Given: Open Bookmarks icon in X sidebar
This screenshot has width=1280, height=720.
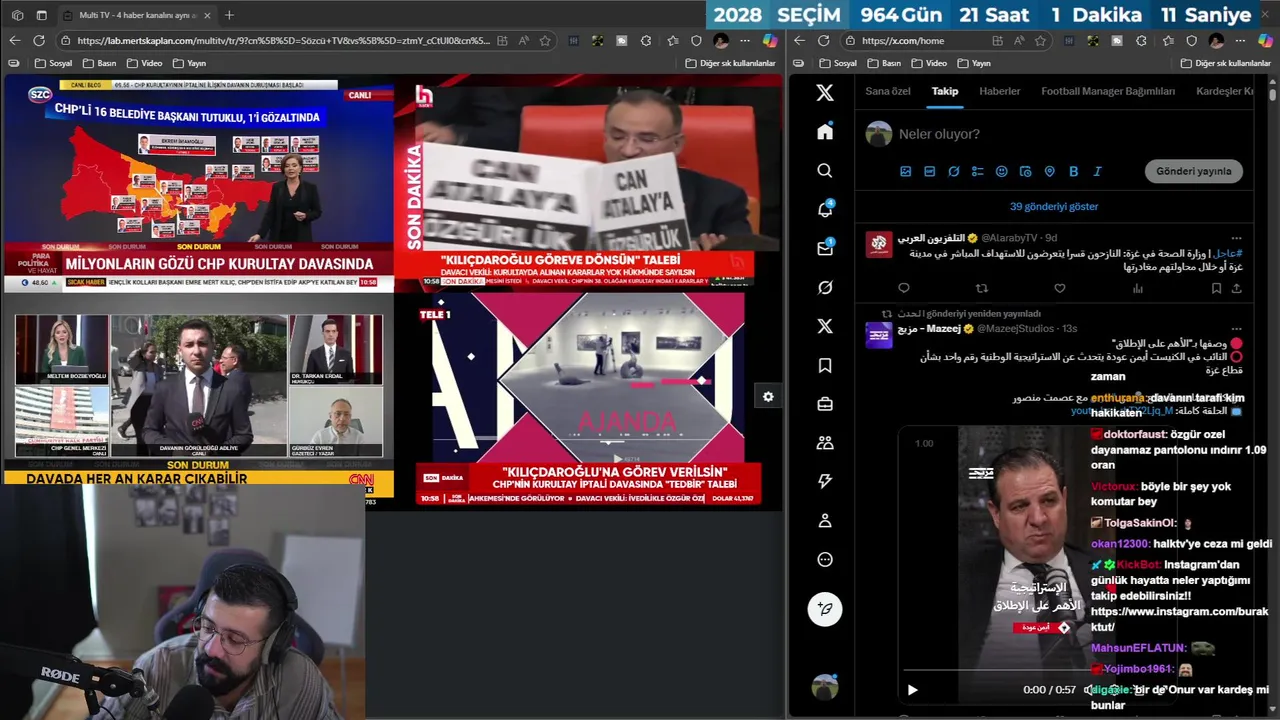Looking at the screenshot, I should click(x=825, y=365).
